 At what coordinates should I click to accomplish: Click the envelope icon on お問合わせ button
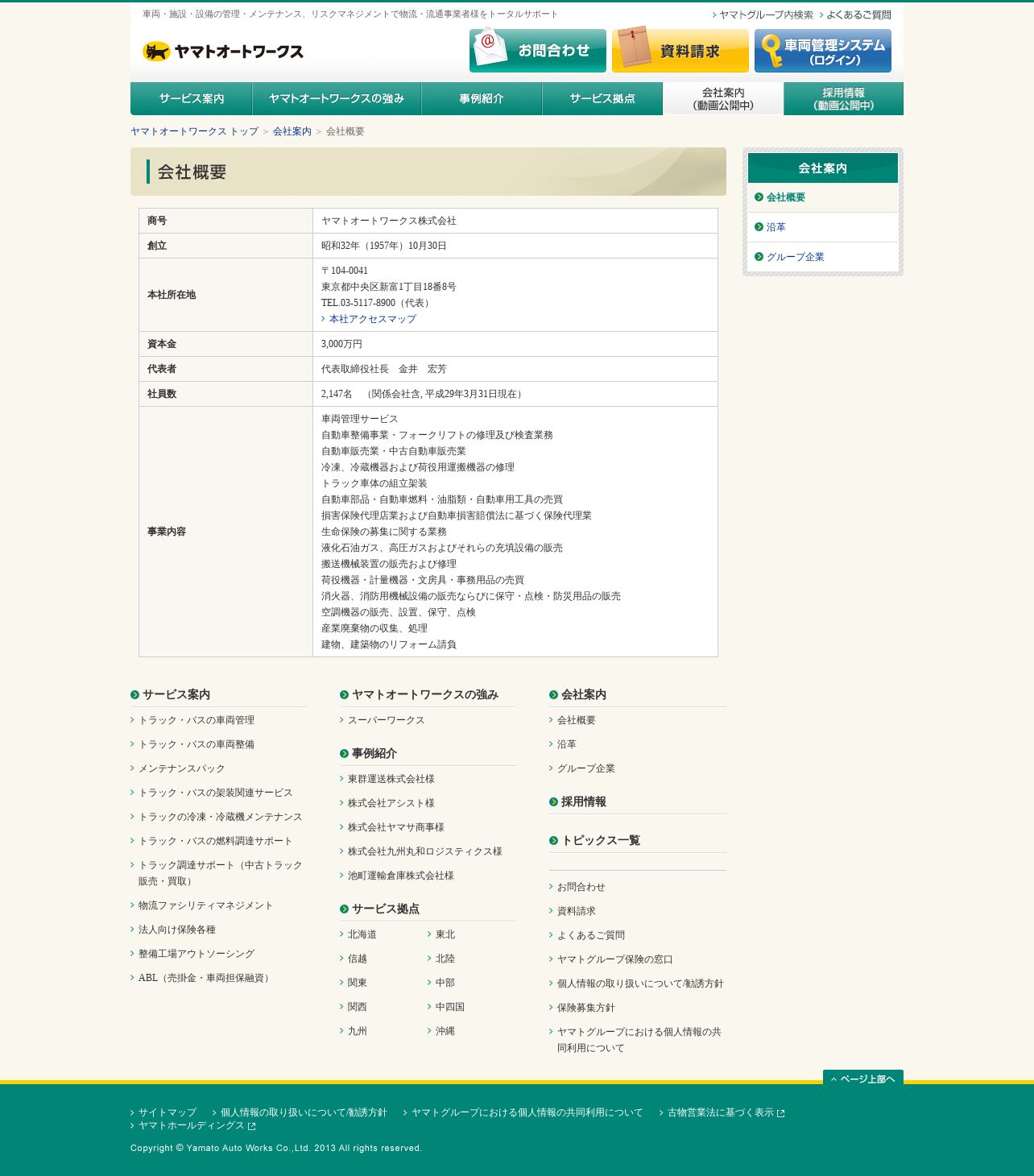pyautogui.click(x=490, y=46)
